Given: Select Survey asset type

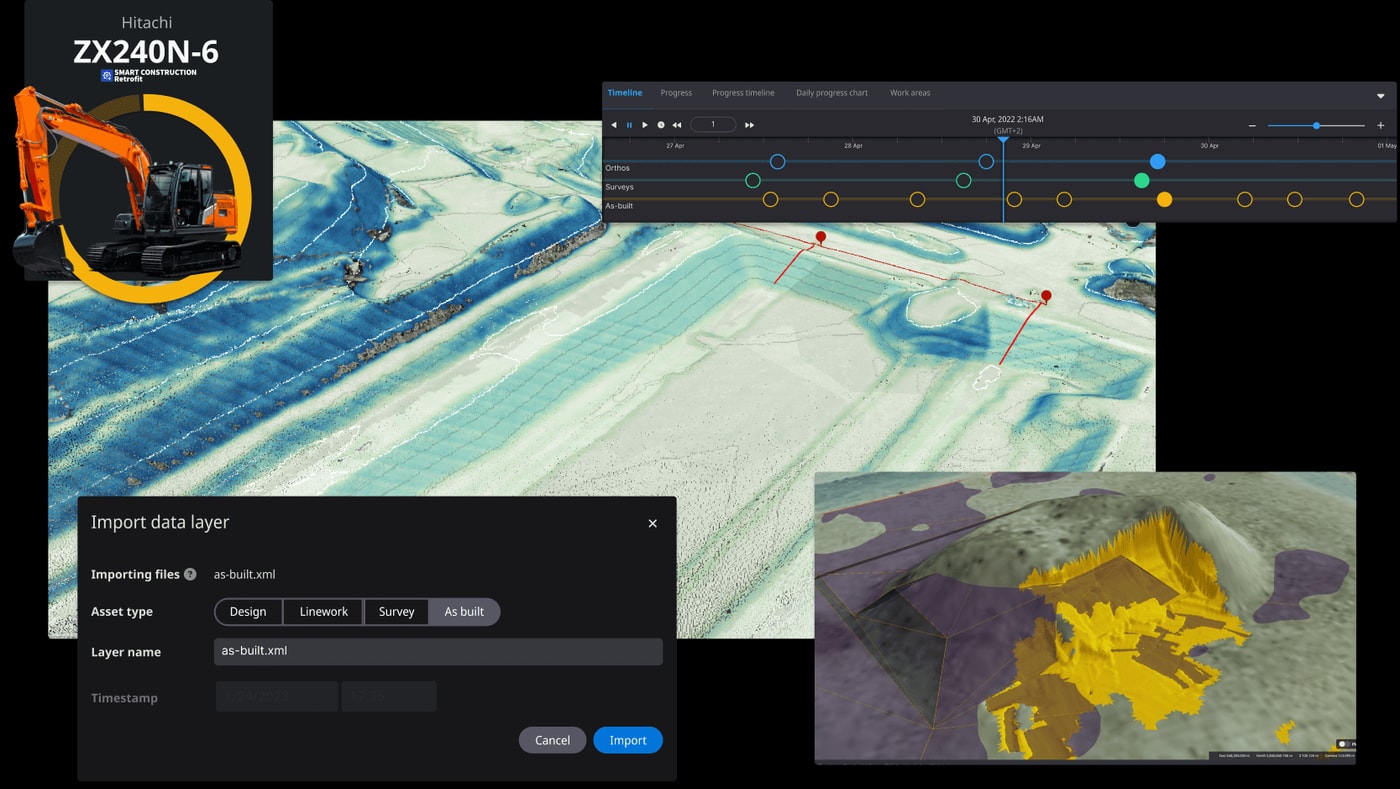Looking at the screenshot, I should [x=397, y=612].
